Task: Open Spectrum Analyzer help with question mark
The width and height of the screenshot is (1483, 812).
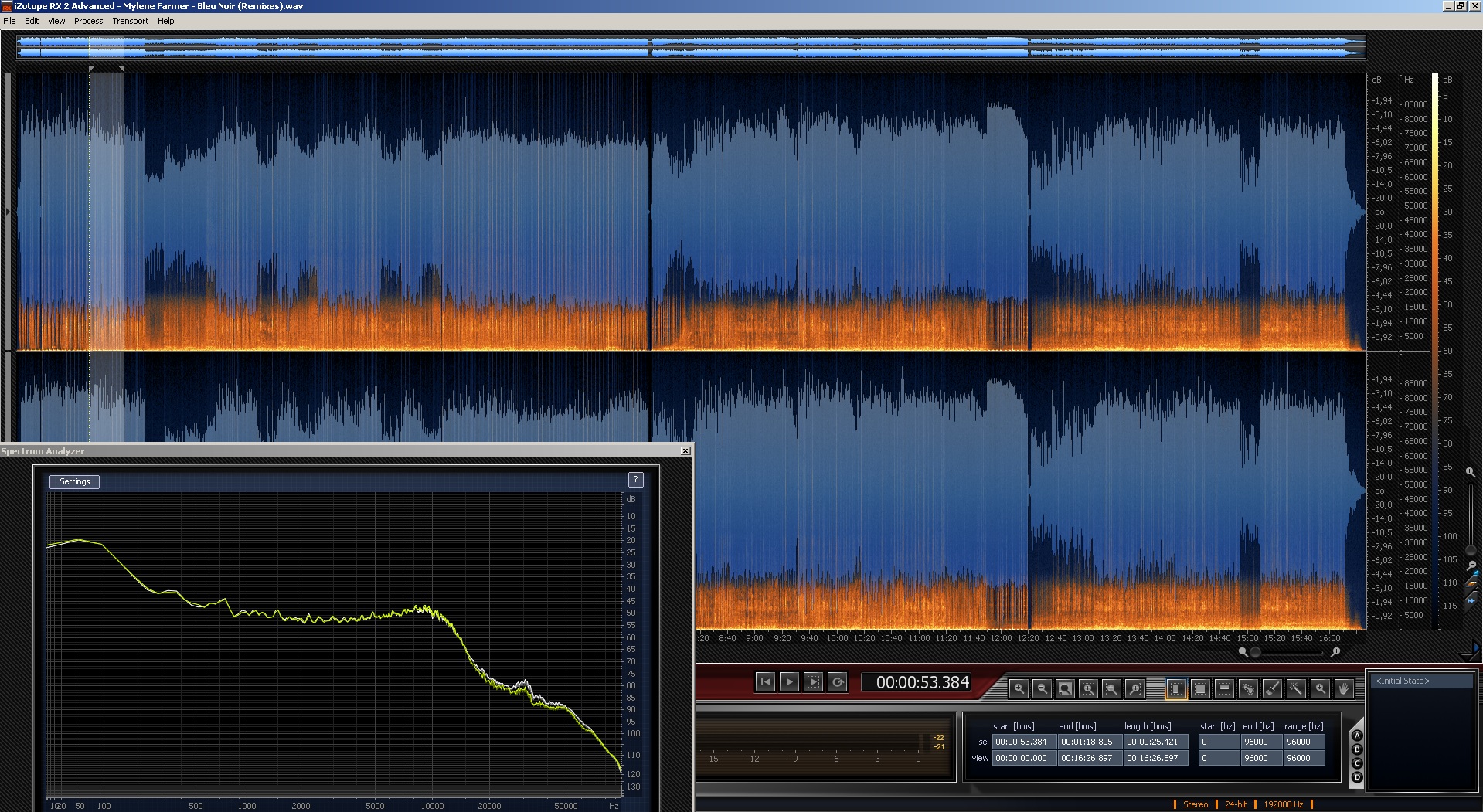Action: coord(635,480)
